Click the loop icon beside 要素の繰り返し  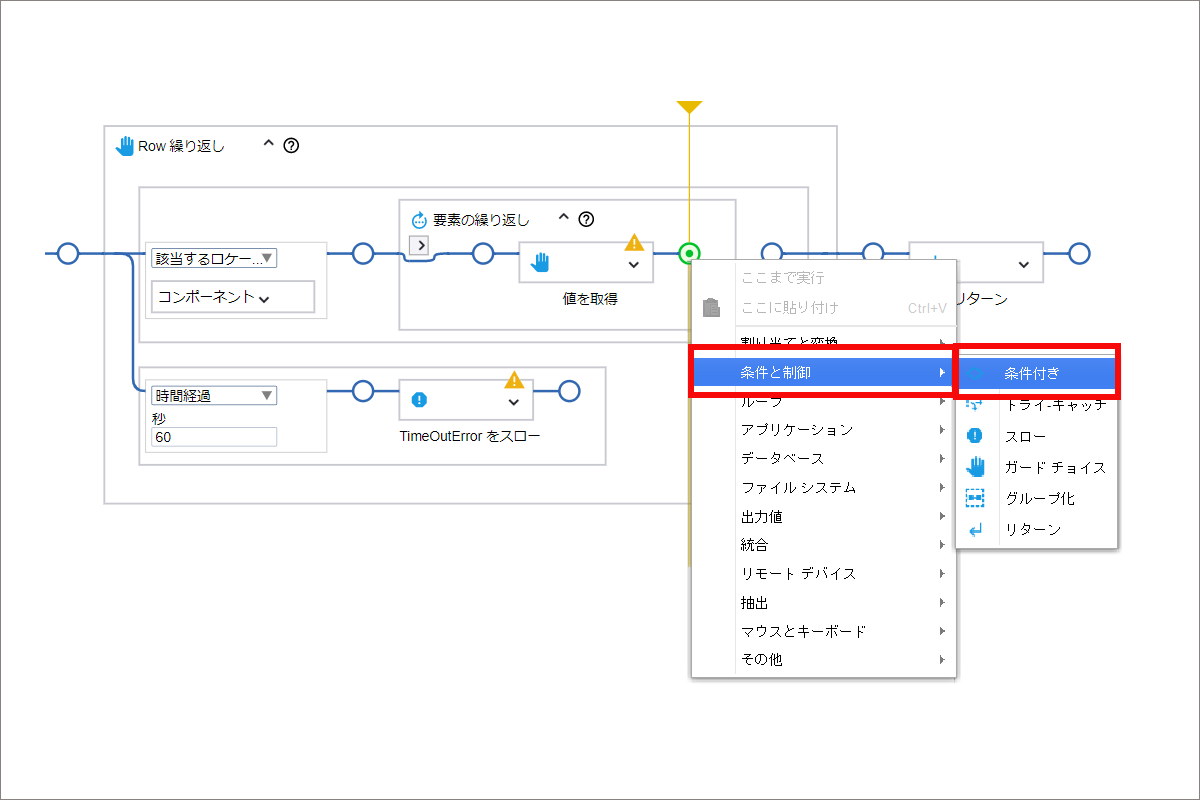coord(420,220)
